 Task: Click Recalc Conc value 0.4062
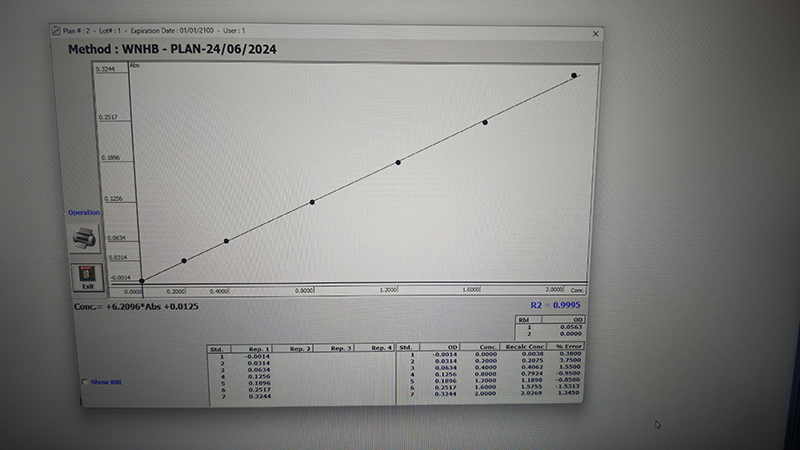532,367
